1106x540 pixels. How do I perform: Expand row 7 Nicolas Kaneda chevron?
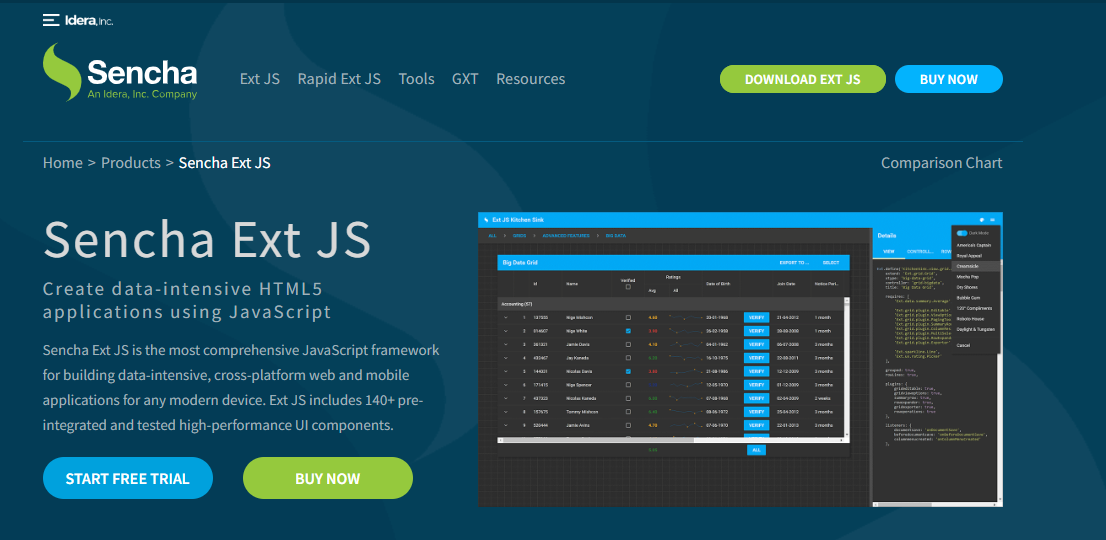tap(506, 398)
